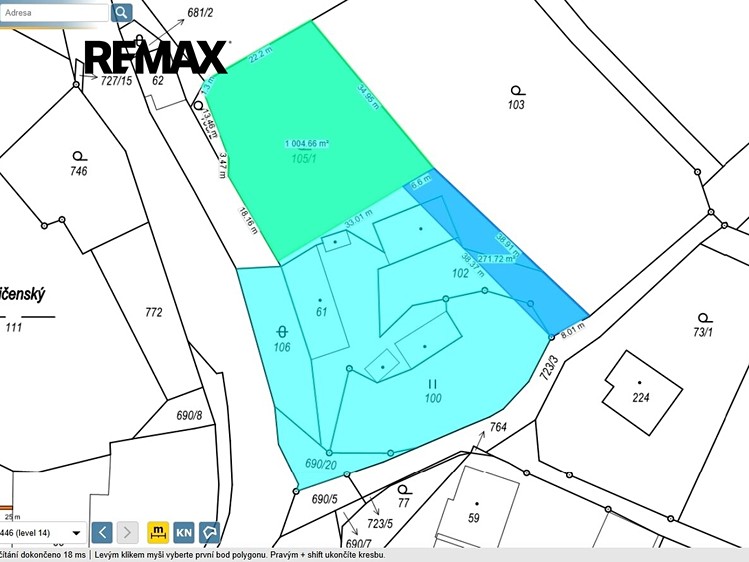Select parcel label 111

(14, 328)
